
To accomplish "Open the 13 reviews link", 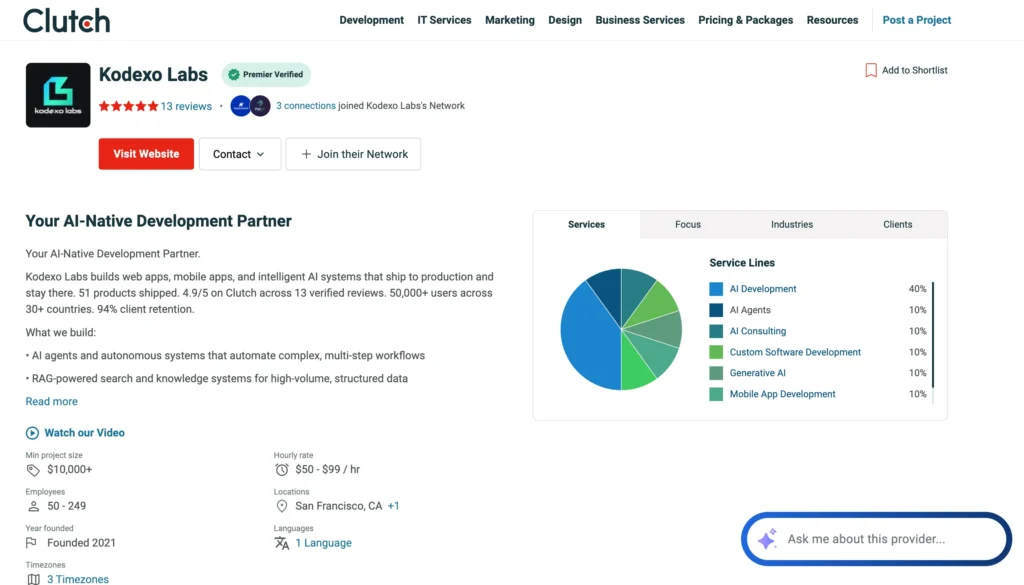I will click(x=187, y=106).
